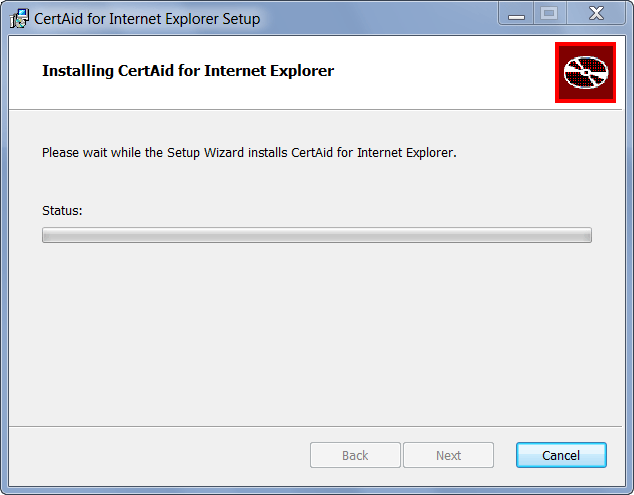Screen dimensions: 634x495
Task: Select the "Installing CertAid for Internet Explorer" heading
Action: [x=188, y=71]
